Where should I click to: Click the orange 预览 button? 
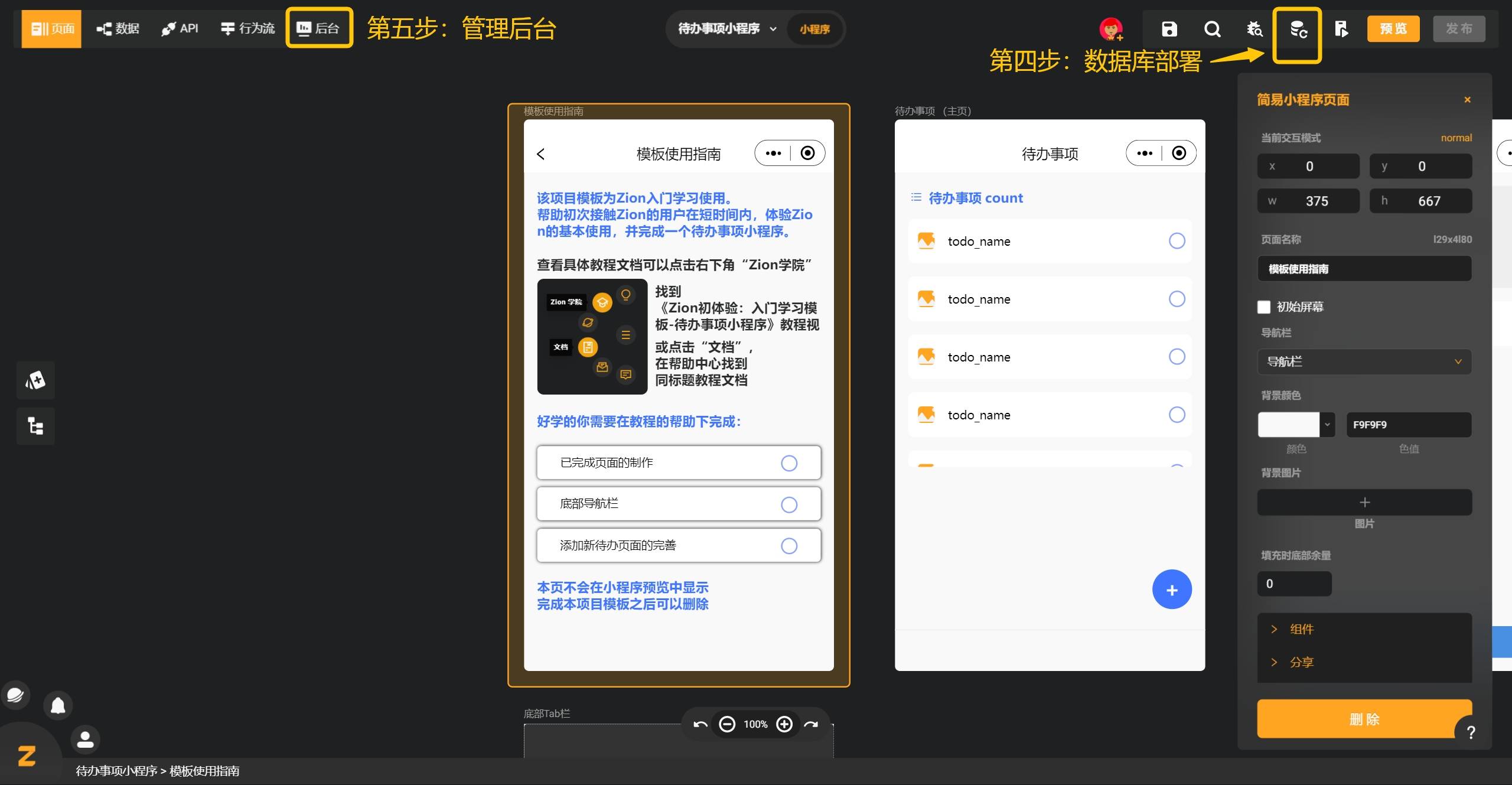(1393, 28)
